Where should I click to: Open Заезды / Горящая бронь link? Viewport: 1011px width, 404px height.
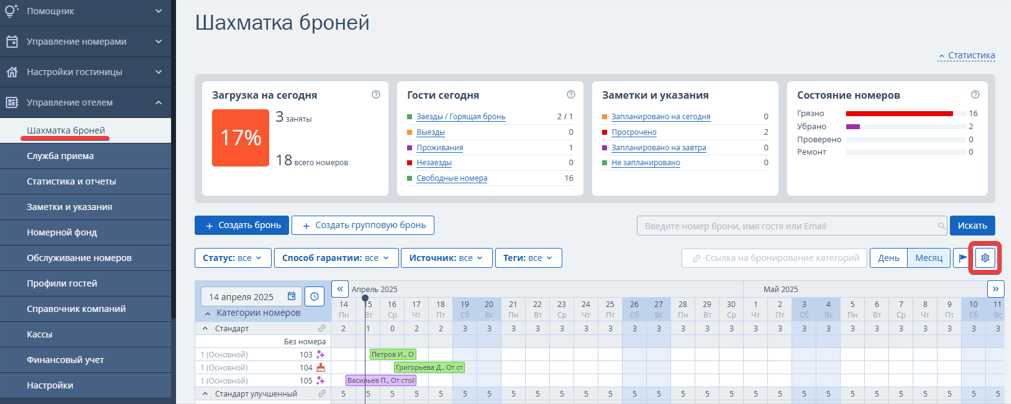(461, 117)
